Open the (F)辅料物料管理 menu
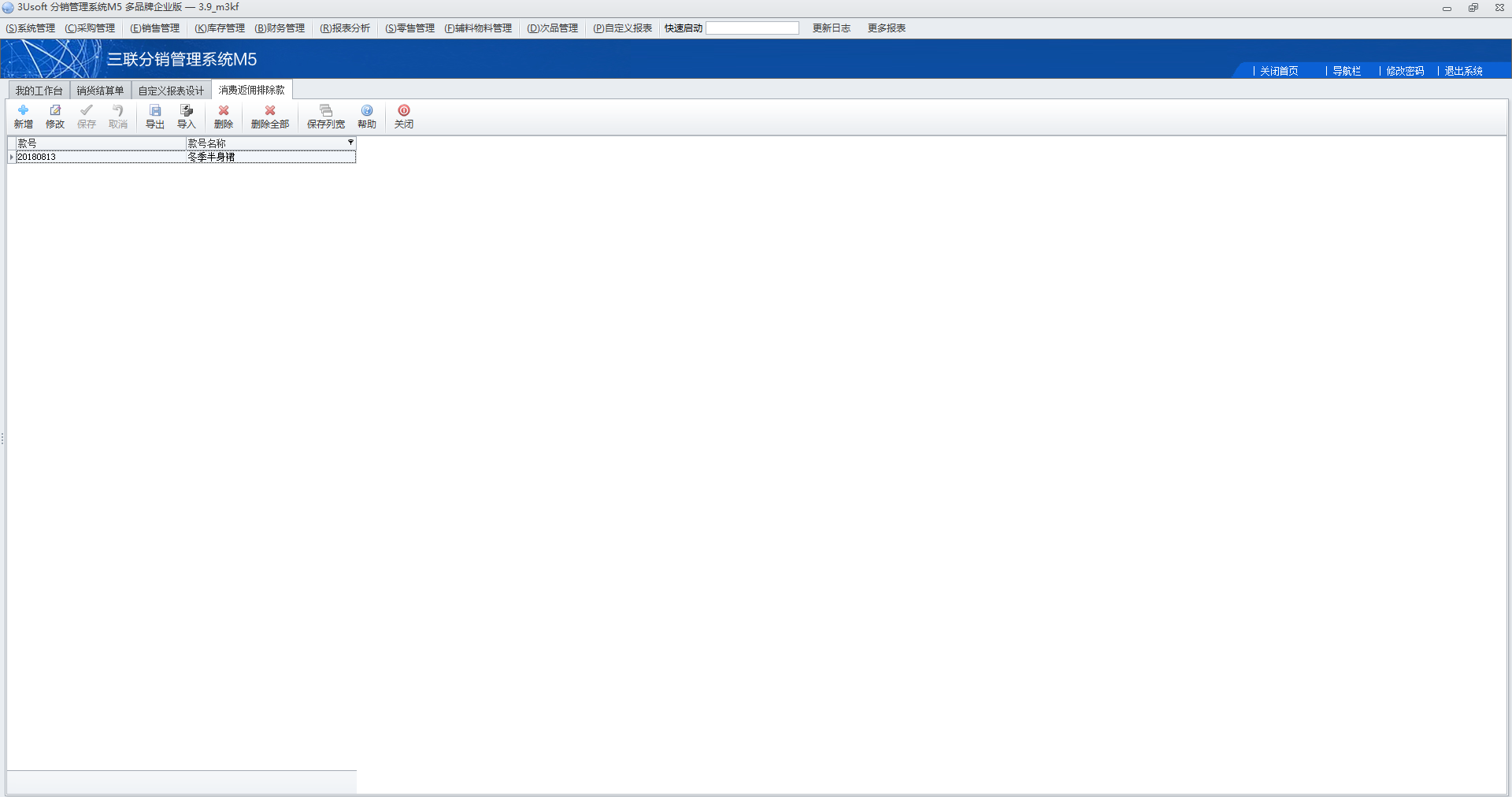The height and width of the screenshot is (797, 1512). [x=478, y=28]
